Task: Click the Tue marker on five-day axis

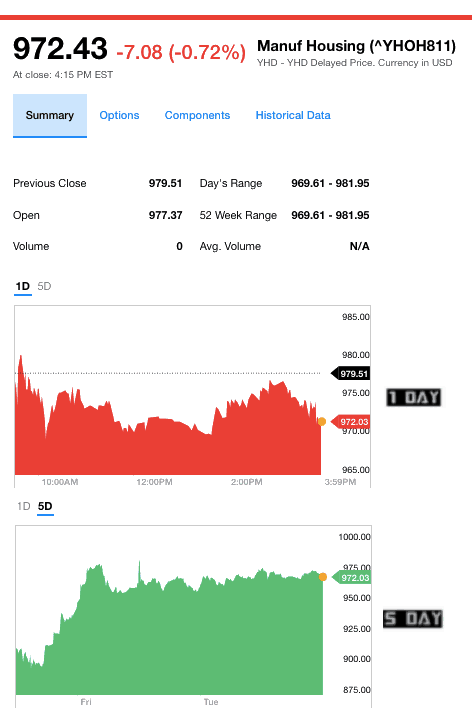Action: (211, 702)
